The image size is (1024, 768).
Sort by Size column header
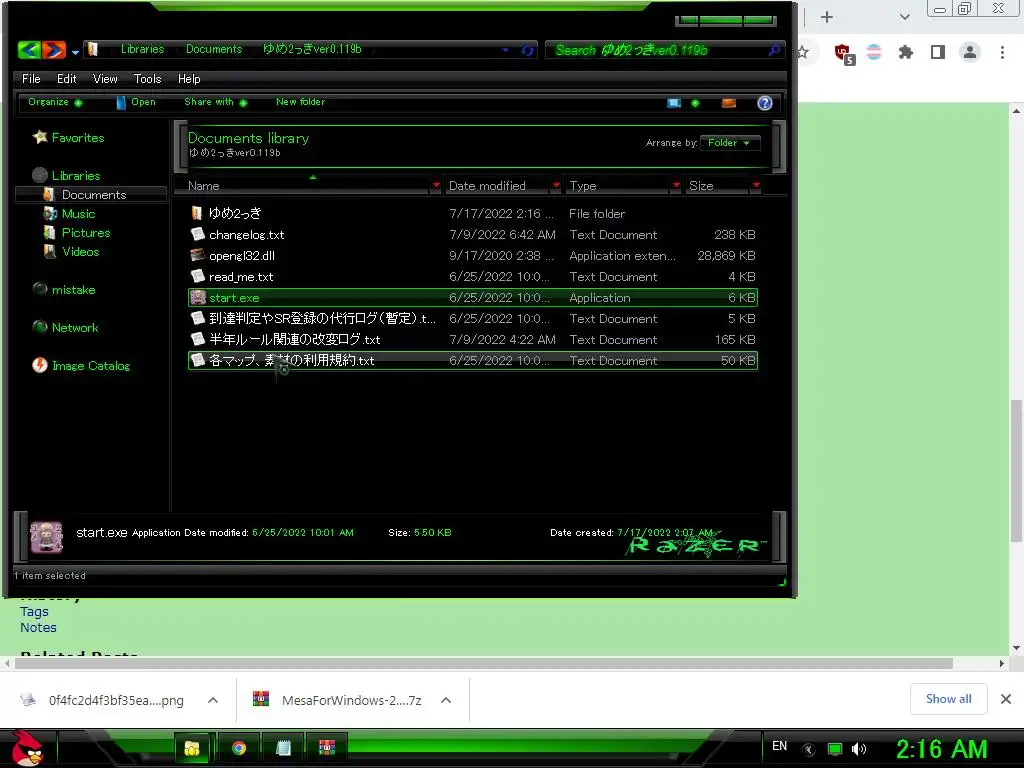coord(717,185)
